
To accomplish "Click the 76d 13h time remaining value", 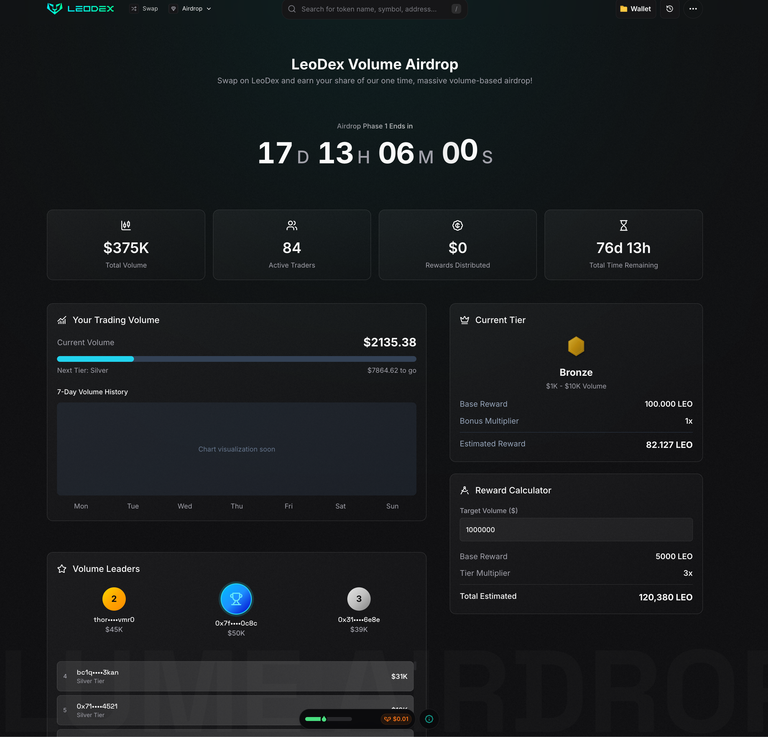I will tap(624, 248).
